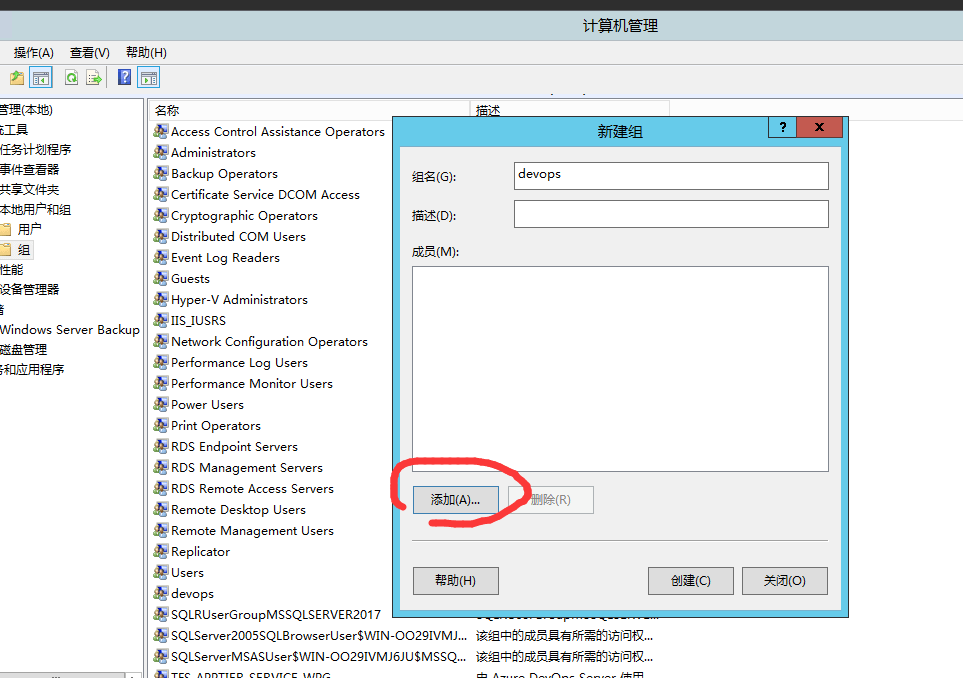Open the 帮助(H) menu
Viewport: 963px width, 678px height.
(x=146, y=52)
